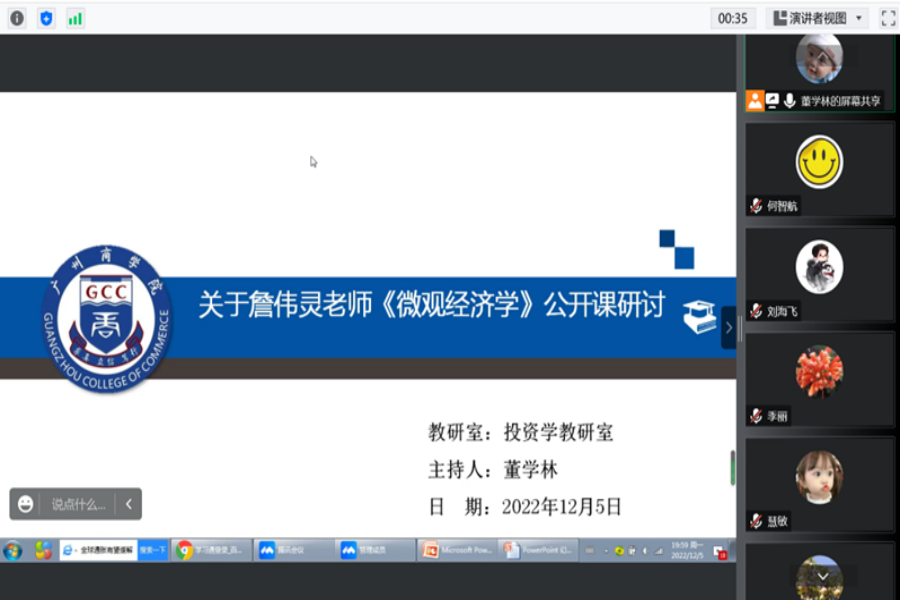This screenshot has height=600, width=900.
Task: Click the right chevron beside the slide
Action: (729, 326)
